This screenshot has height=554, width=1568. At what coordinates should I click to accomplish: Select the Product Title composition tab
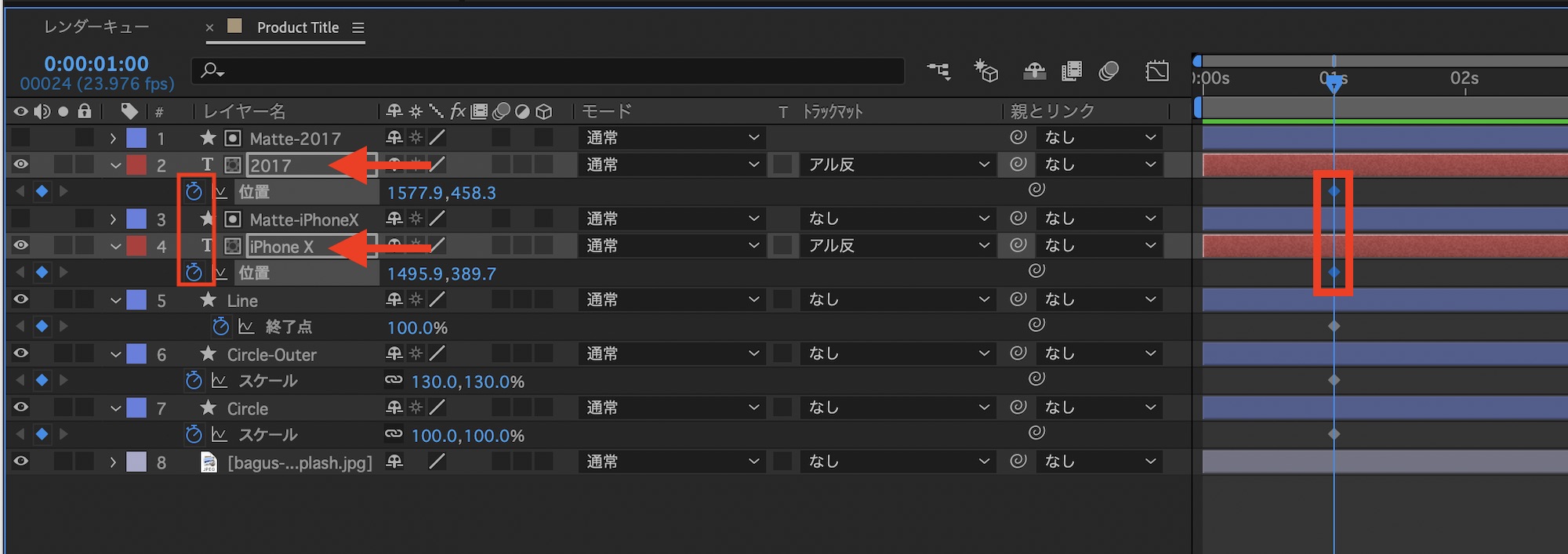[x=298, y=27]
